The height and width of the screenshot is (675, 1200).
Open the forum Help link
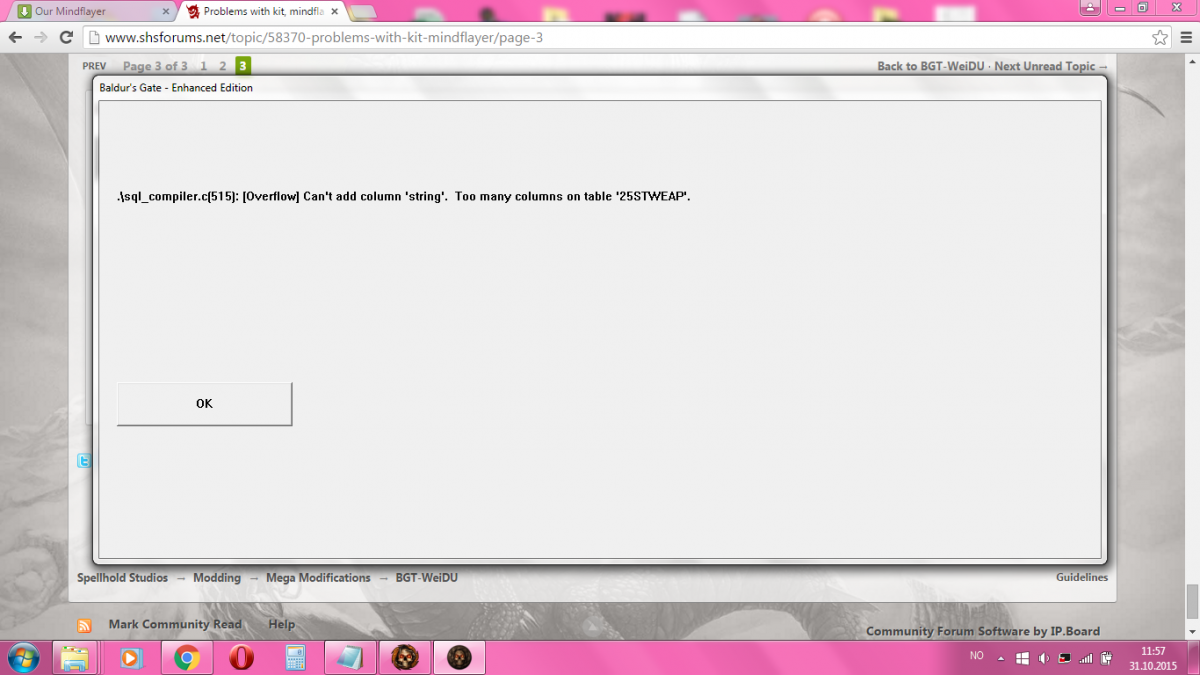click(281, 624)
